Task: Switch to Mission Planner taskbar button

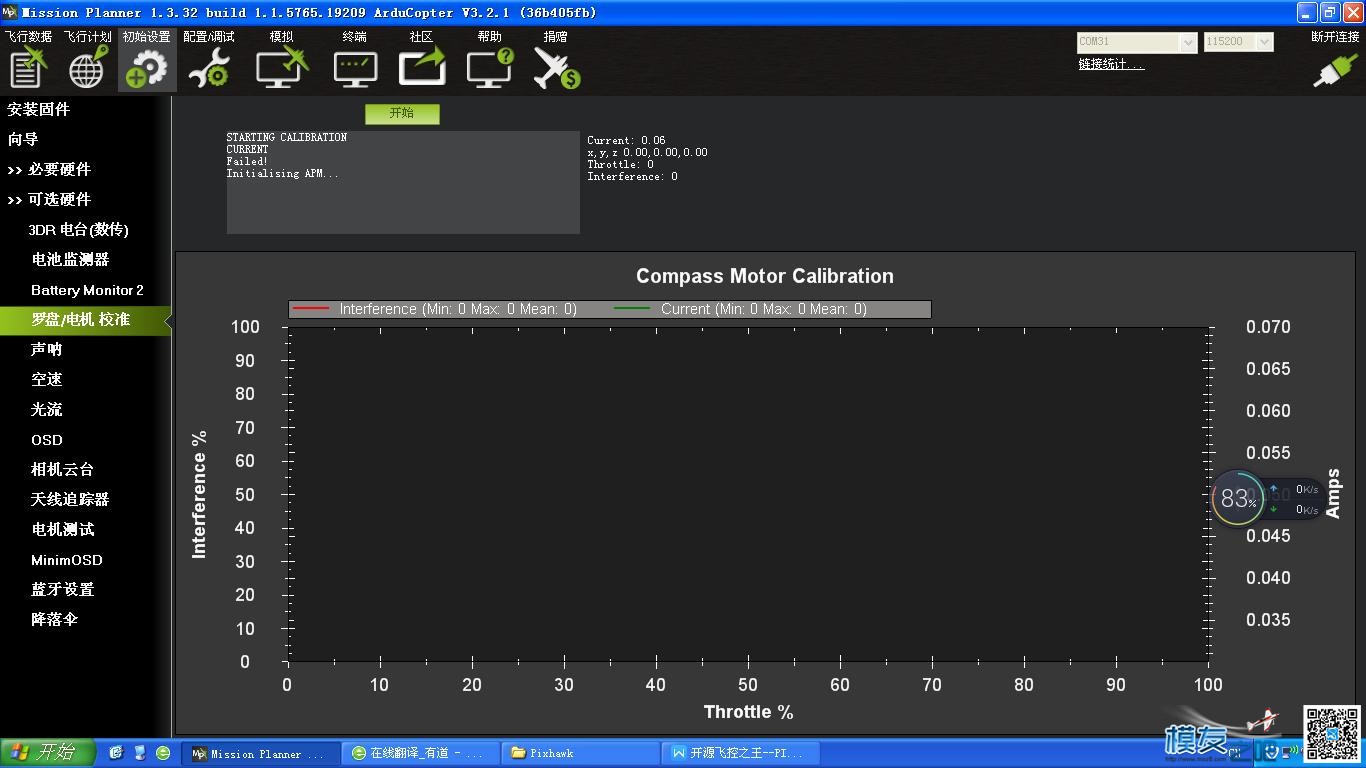Action: tap(262, 753)
